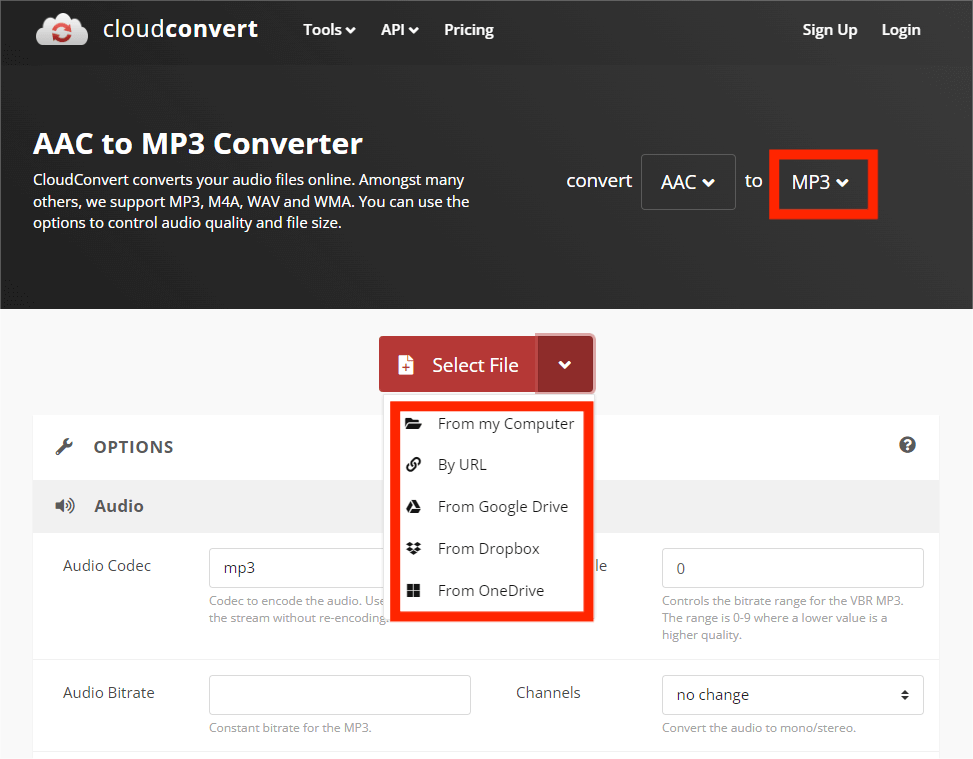Click the Audio Codec mp3 field
973x759 pixels.
click(x=297, y=568)
